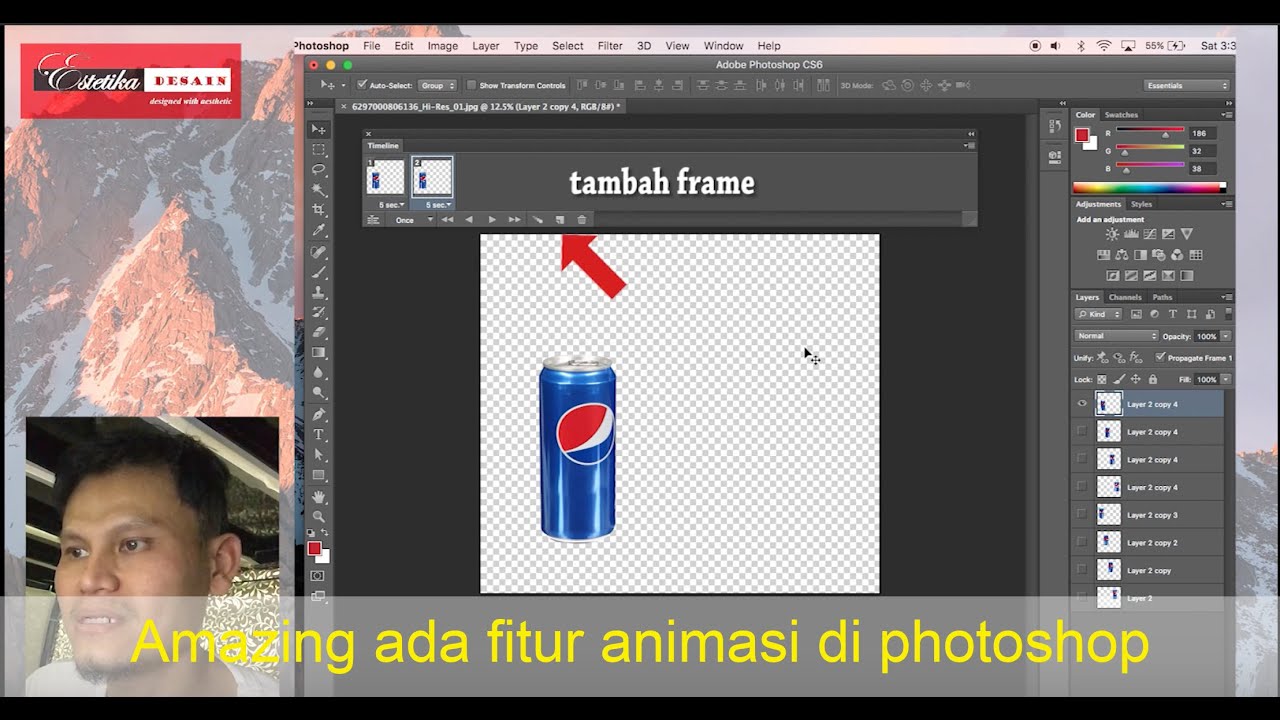Open the Window menu

723,46
